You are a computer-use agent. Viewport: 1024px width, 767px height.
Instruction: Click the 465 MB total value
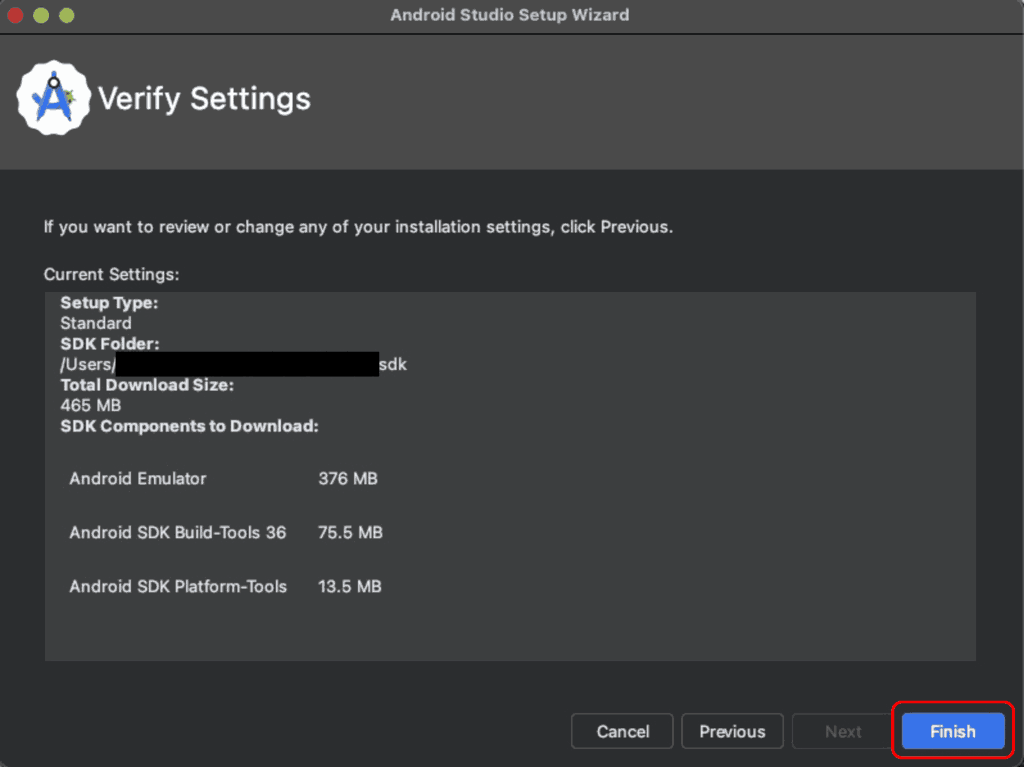(91, 405)
